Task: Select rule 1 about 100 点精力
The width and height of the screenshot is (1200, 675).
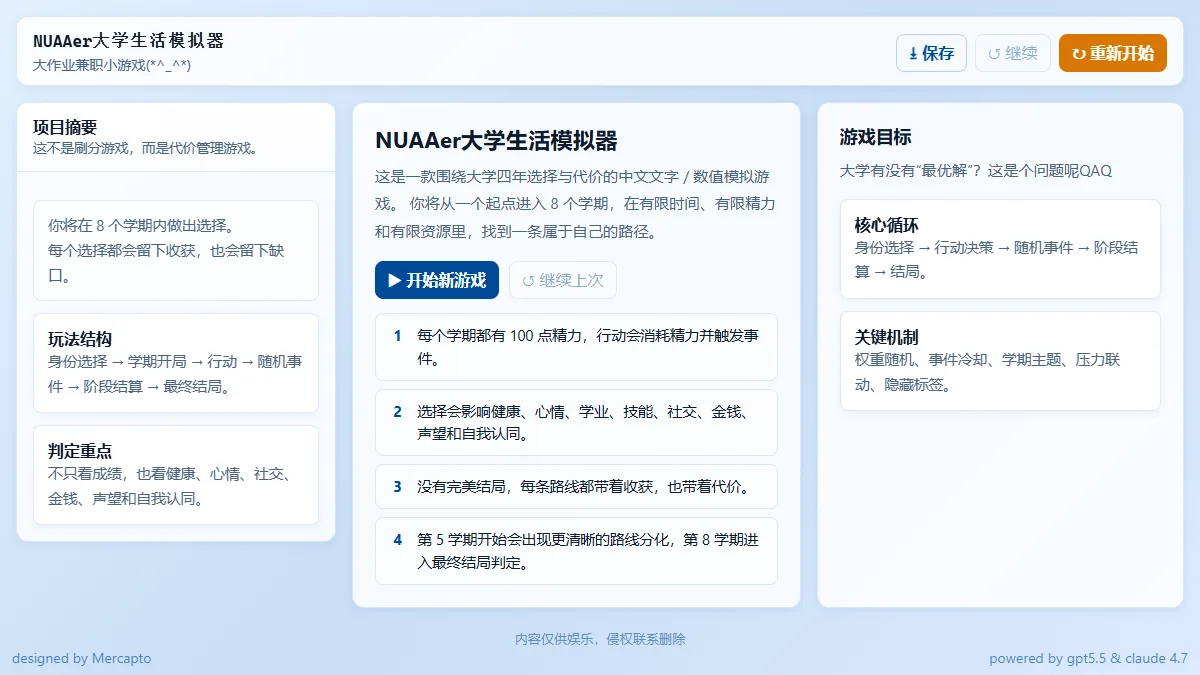Action: point(576,347)
